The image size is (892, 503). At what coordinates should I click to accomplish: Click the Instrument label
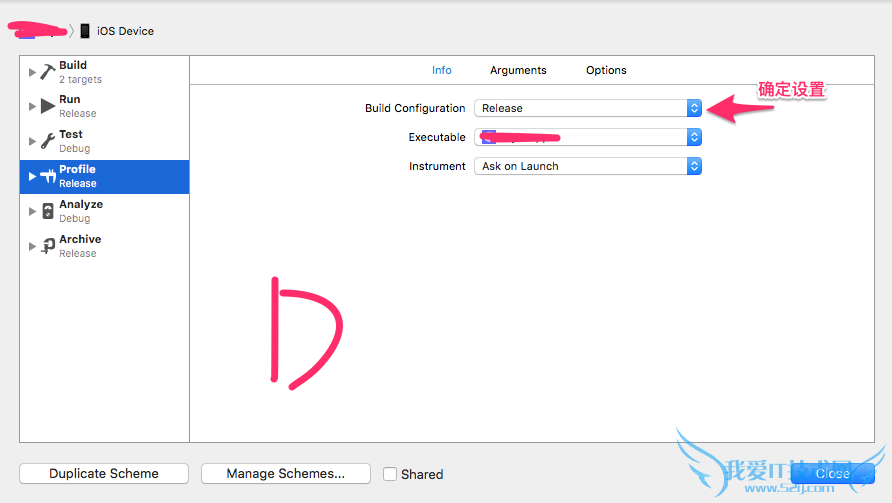(437, 166)
